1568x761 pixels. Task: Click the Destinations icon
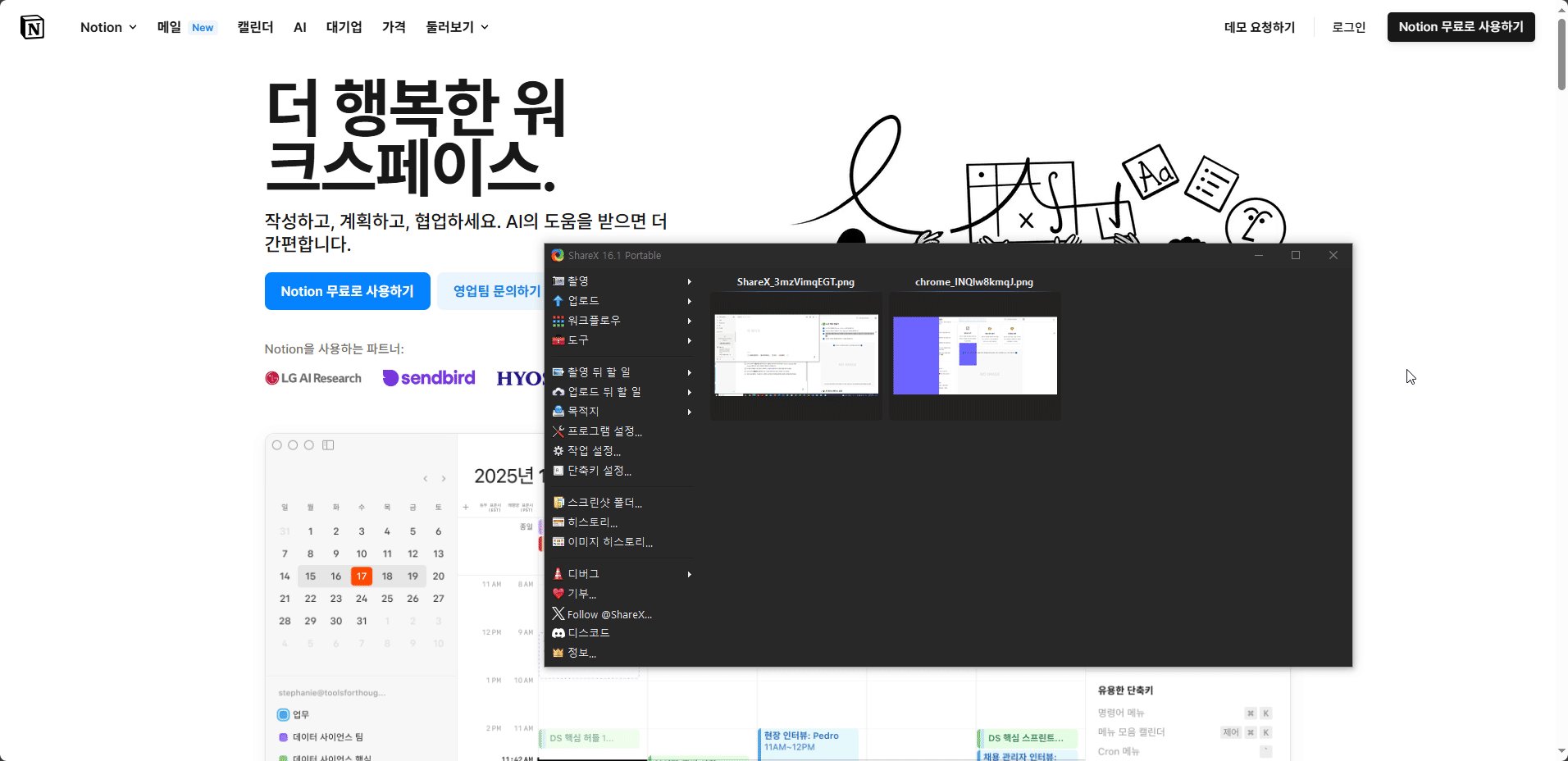click(x=558, y=412)
